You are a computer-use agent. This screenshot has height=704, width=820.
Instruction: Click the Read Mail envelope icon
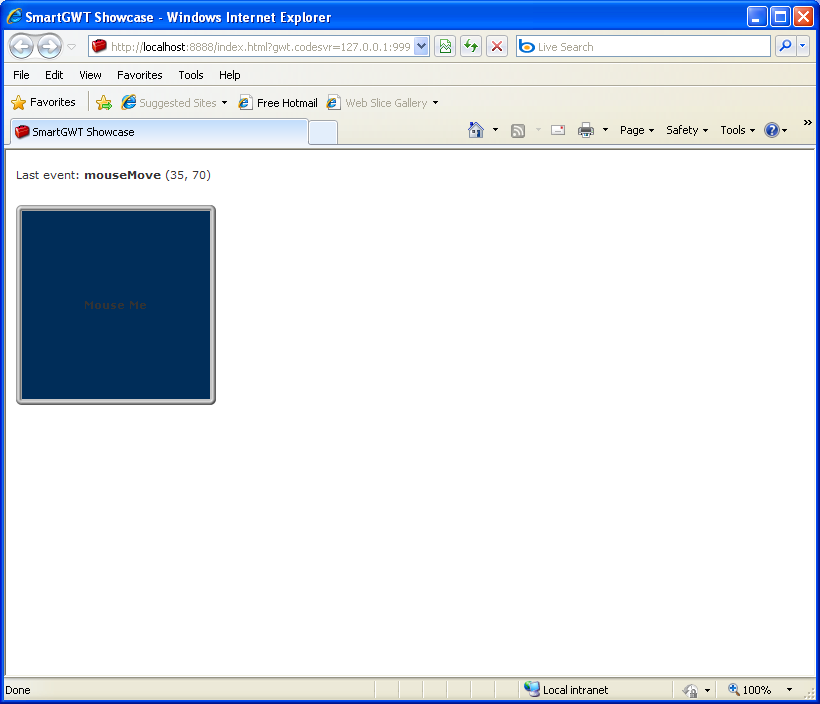558,130
